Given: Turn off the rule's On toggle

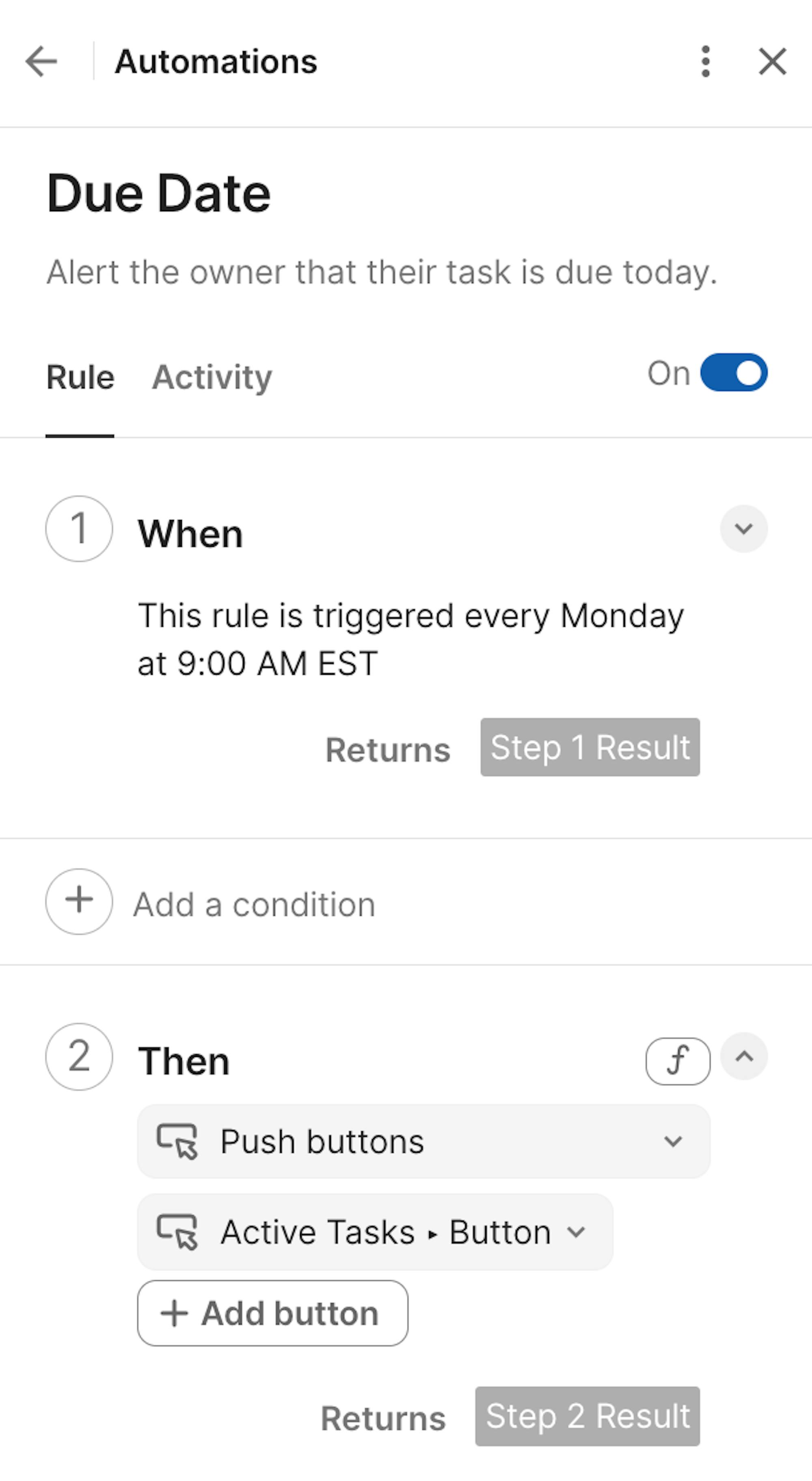Looking at the screenshot, I should pyautogui.click(x=733, y=372).
